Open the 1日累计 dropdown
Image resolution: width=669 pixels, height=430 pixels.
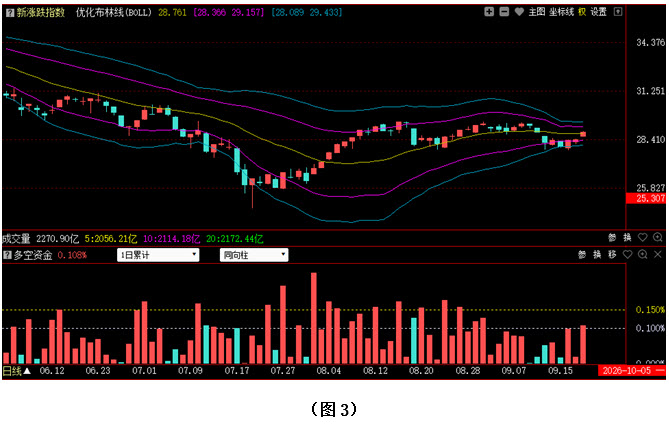(x=158, y=255)
